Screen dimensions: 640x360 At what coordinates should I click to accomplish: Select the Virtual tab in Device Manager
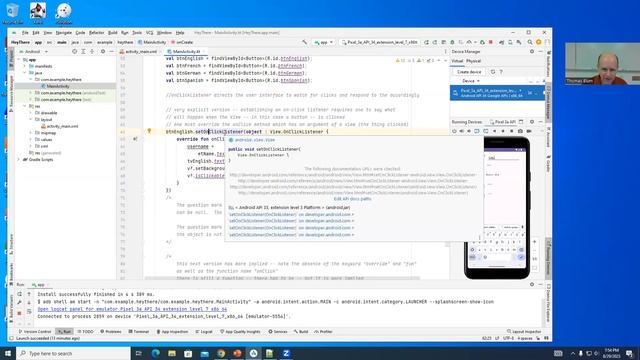pos(457,61)
